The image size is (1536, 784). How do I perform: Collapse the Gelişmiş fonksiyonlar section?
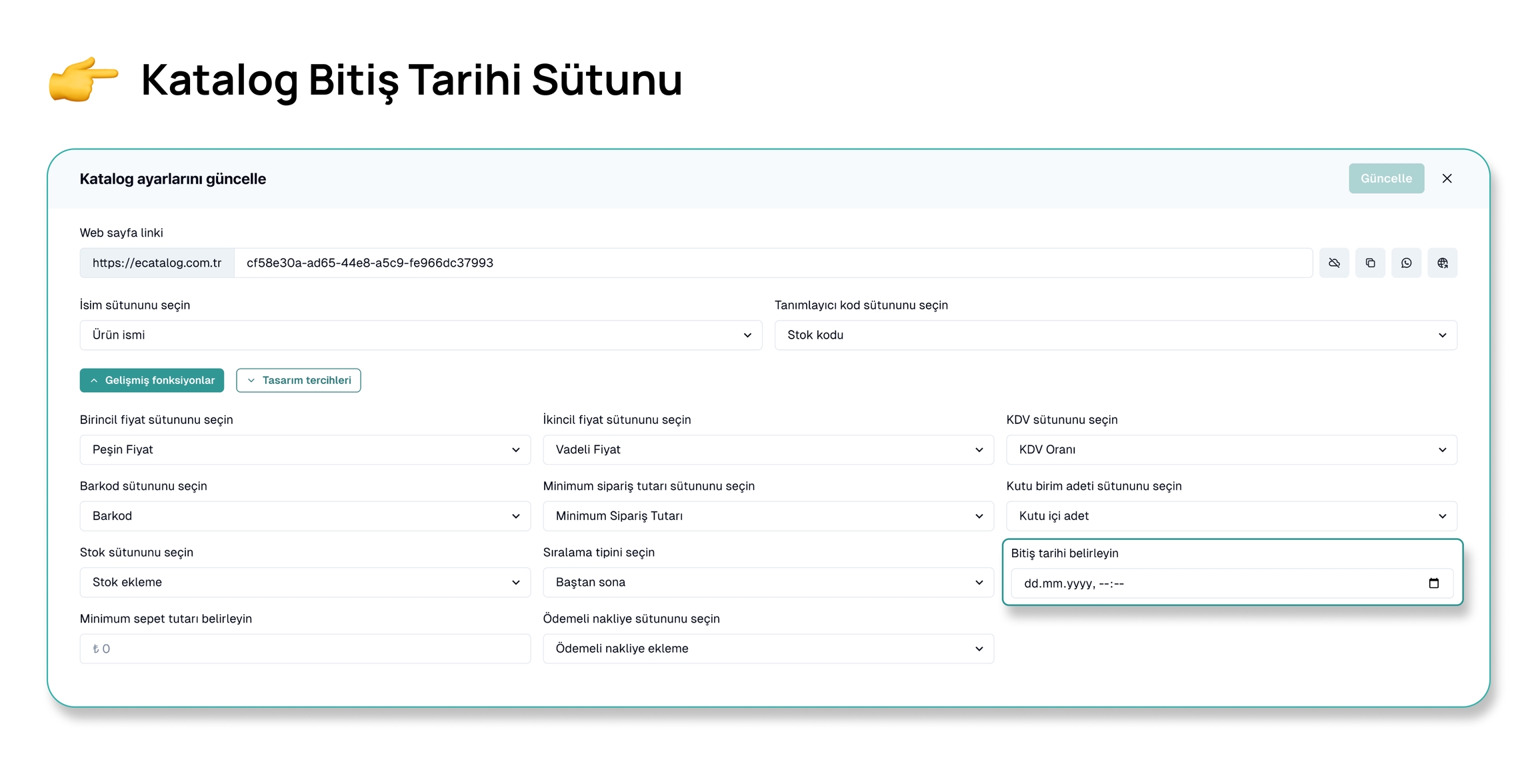pos(152,380)
